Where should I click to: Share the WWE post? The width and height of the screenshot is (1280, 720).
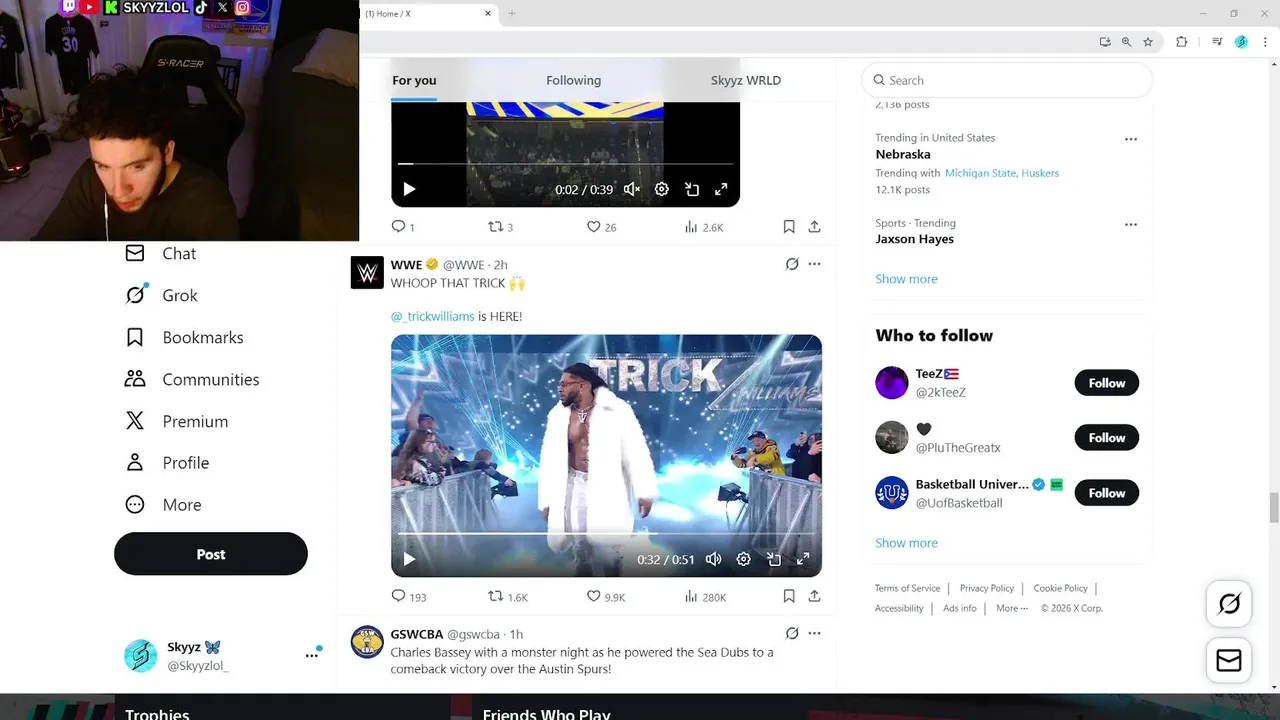814,596
